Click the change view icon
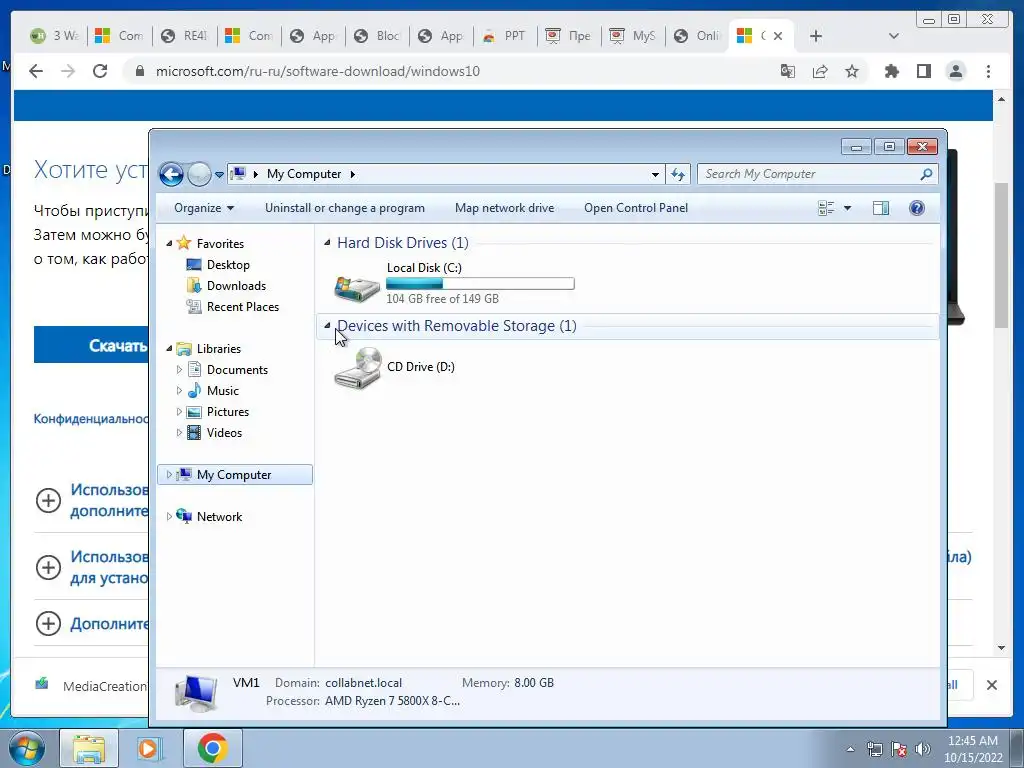The width and height of the screenshot is (1024, 768). [826, 208]
